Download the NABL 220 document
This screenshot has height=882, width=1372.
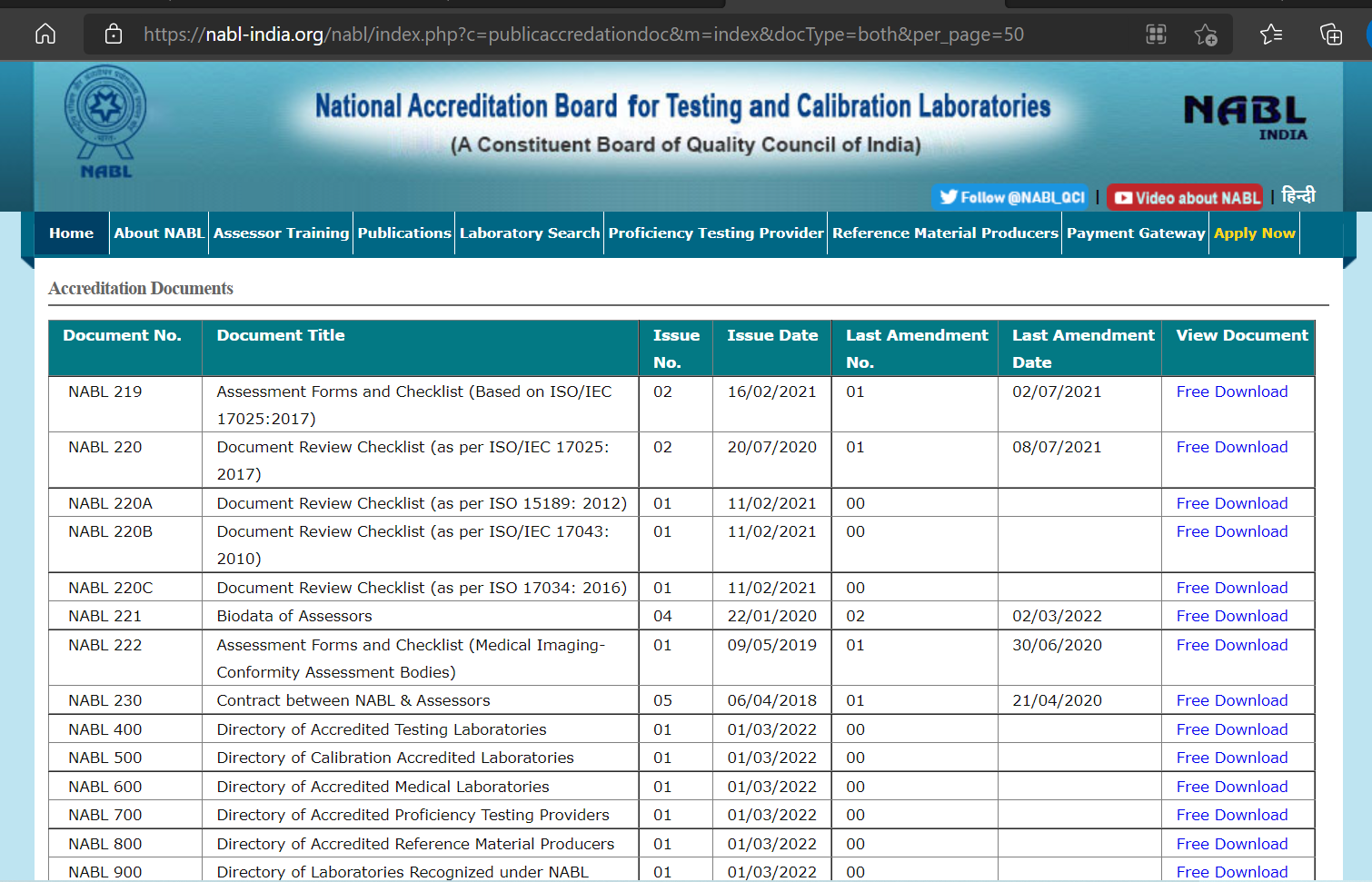1232,447
